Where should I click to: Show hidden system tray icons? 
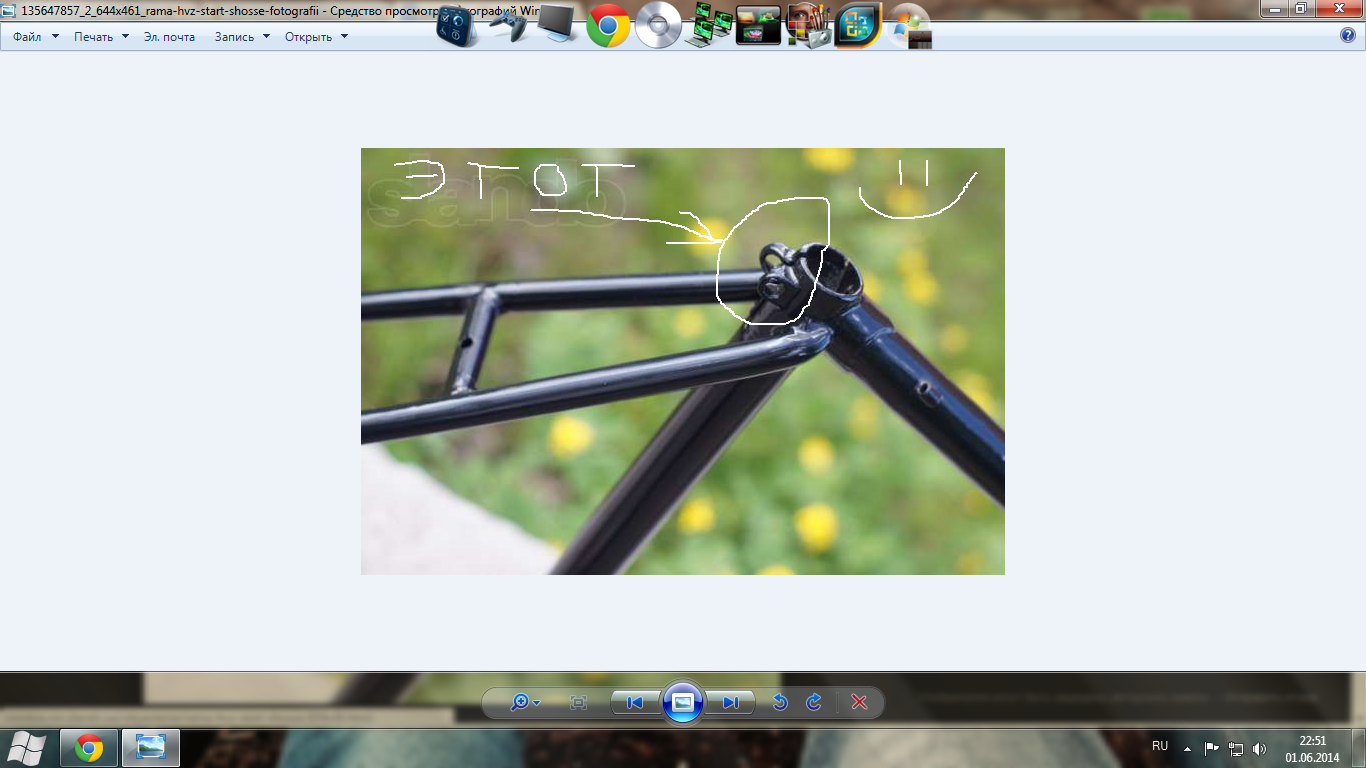[x=1187, y=748]
